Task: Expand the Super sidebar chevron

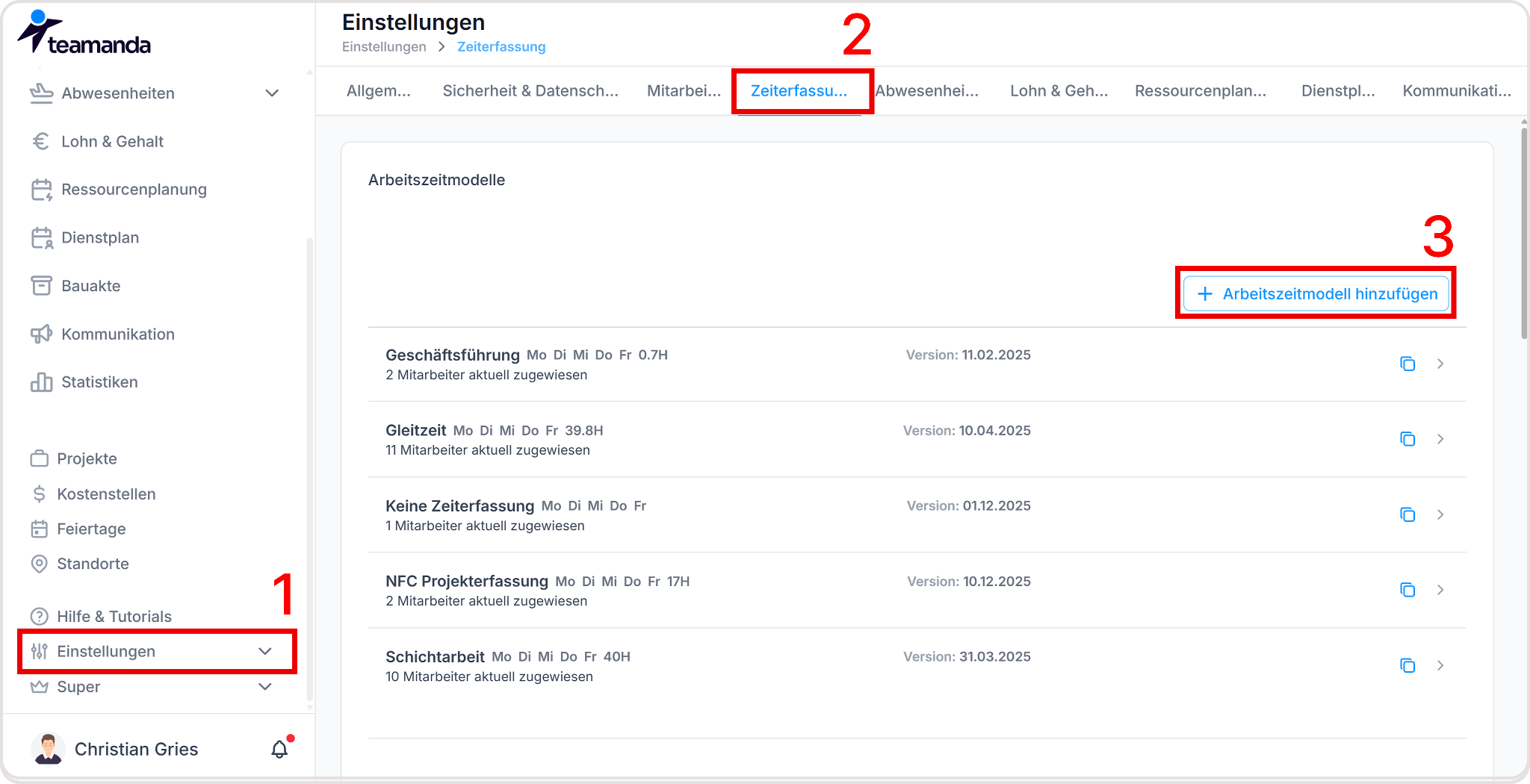Action: click(x=265, y=686)
